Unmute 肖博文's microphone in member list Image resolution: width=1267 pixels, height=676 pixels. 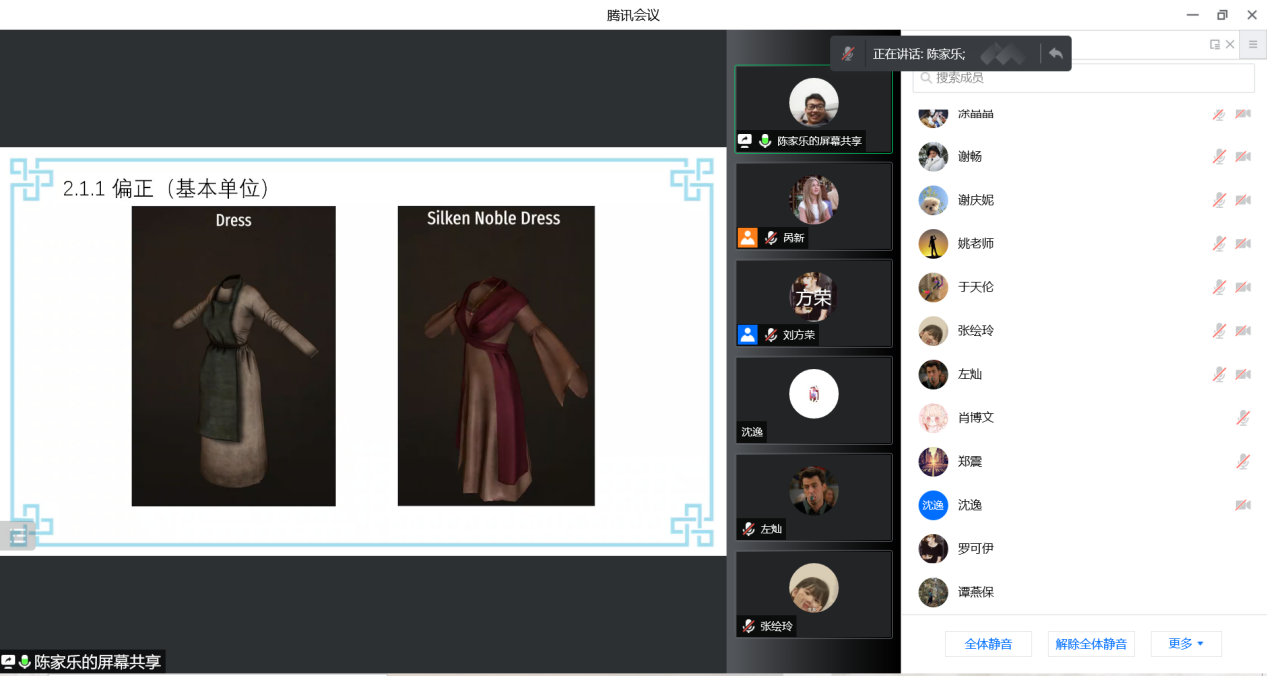1243,417
